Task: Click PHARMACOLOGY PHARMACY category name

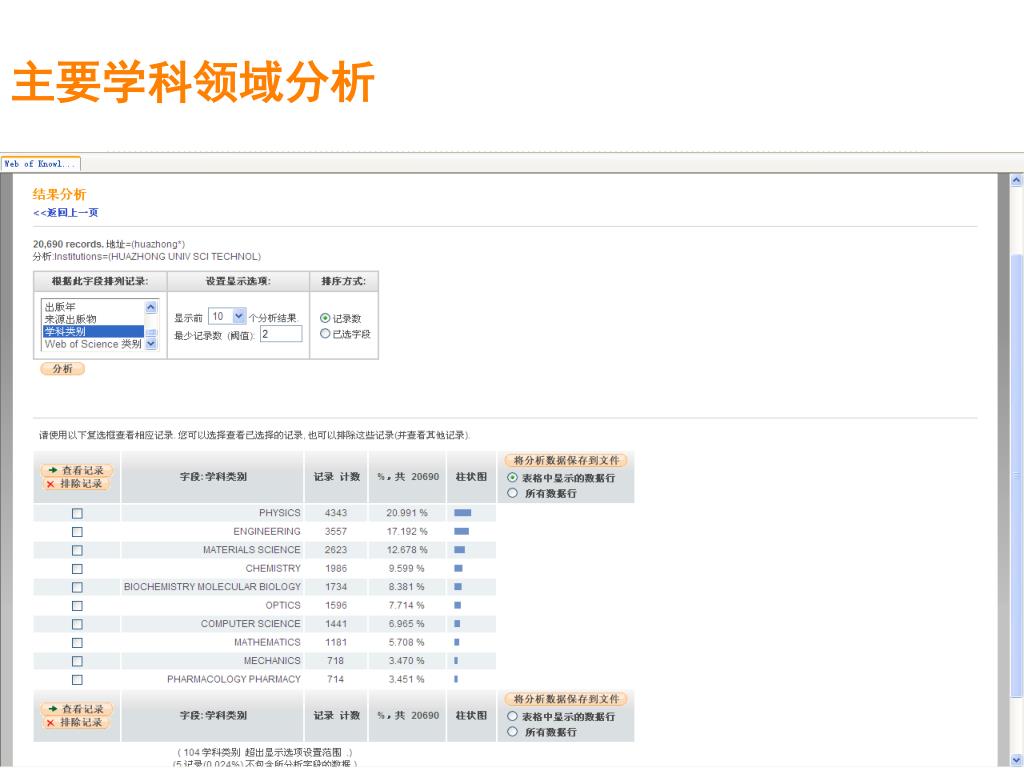Action: (x=234, y=680)
